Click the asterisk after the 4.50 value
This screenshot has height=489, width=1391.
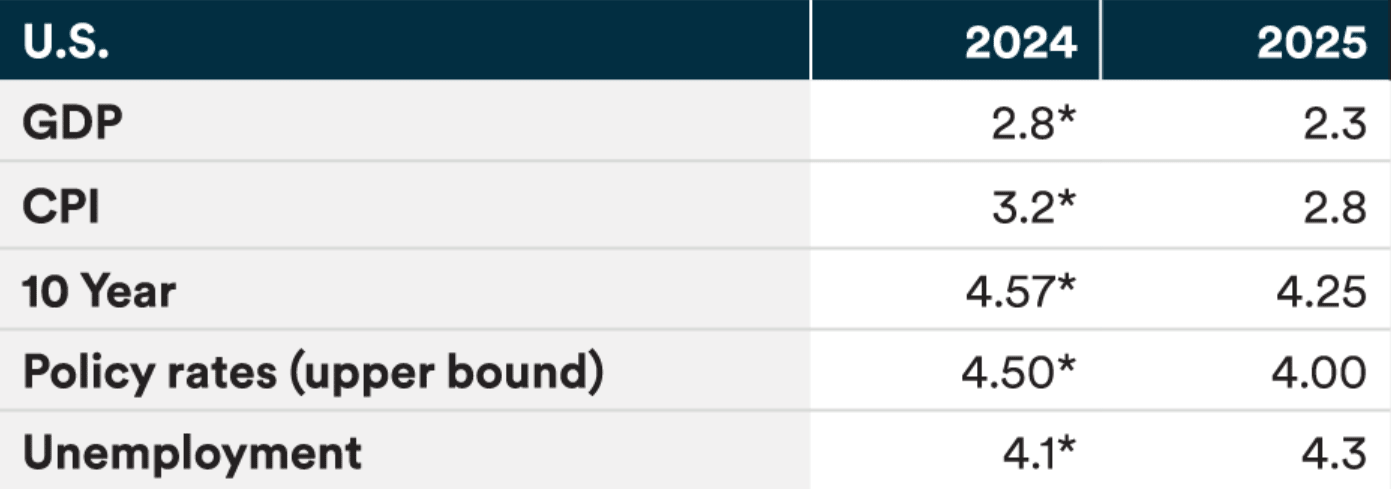1066,364
